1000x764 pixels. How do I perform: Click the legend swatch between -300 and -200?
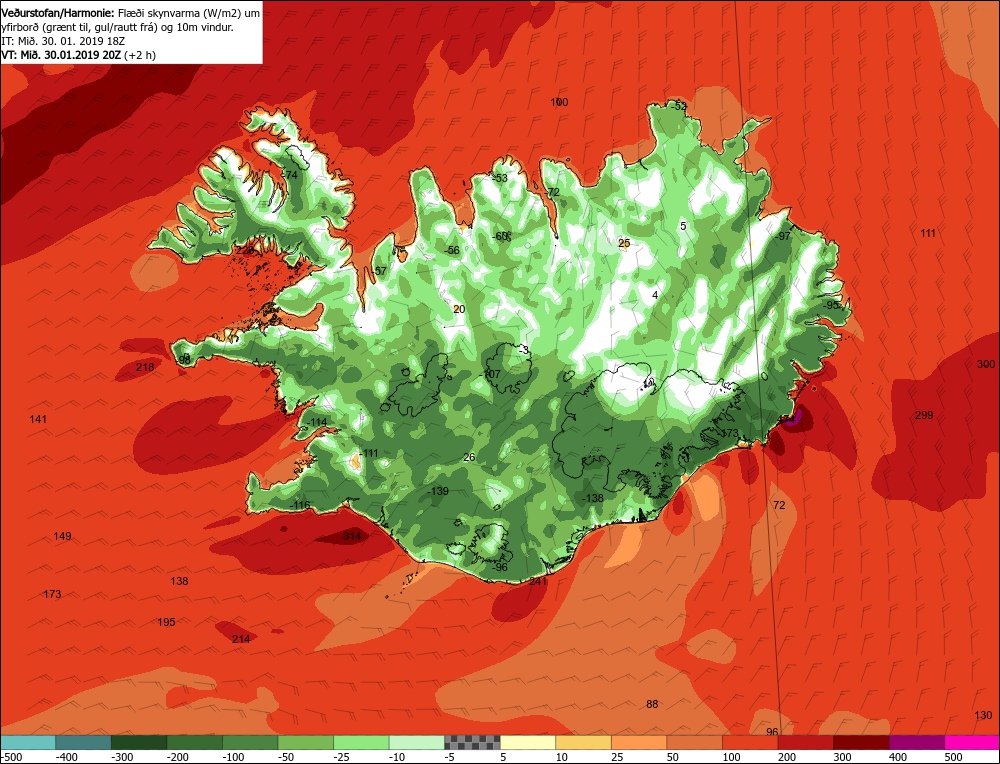[139, 742]
